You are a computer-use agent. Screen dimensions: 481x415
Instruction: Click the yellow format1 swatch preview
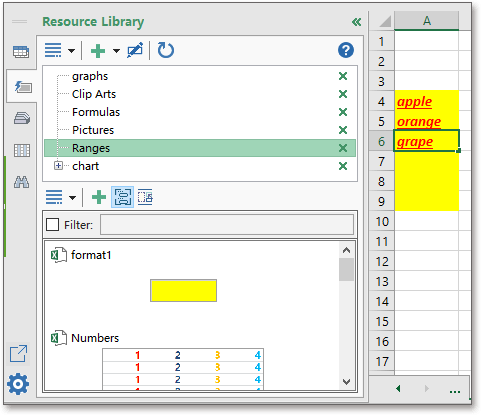[183, 291]
